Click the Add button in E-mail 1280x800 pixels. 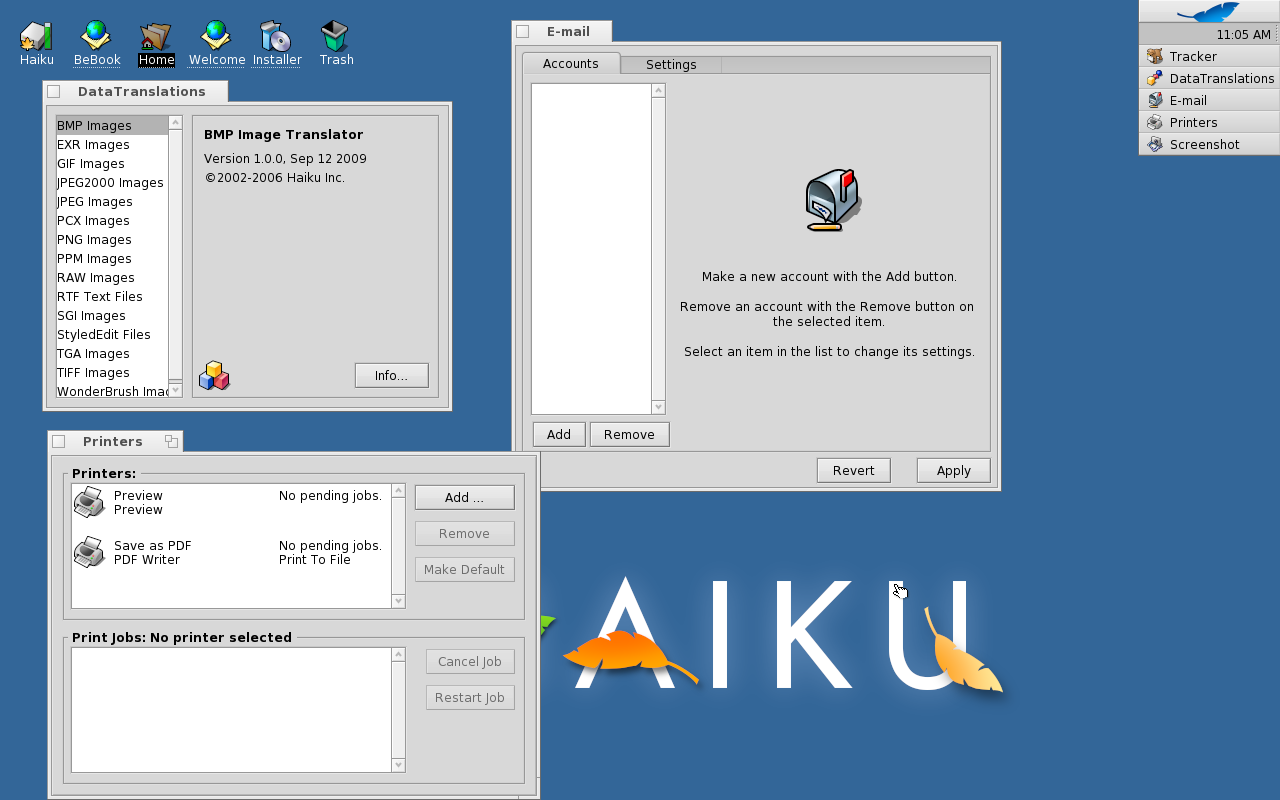(559, 434)
